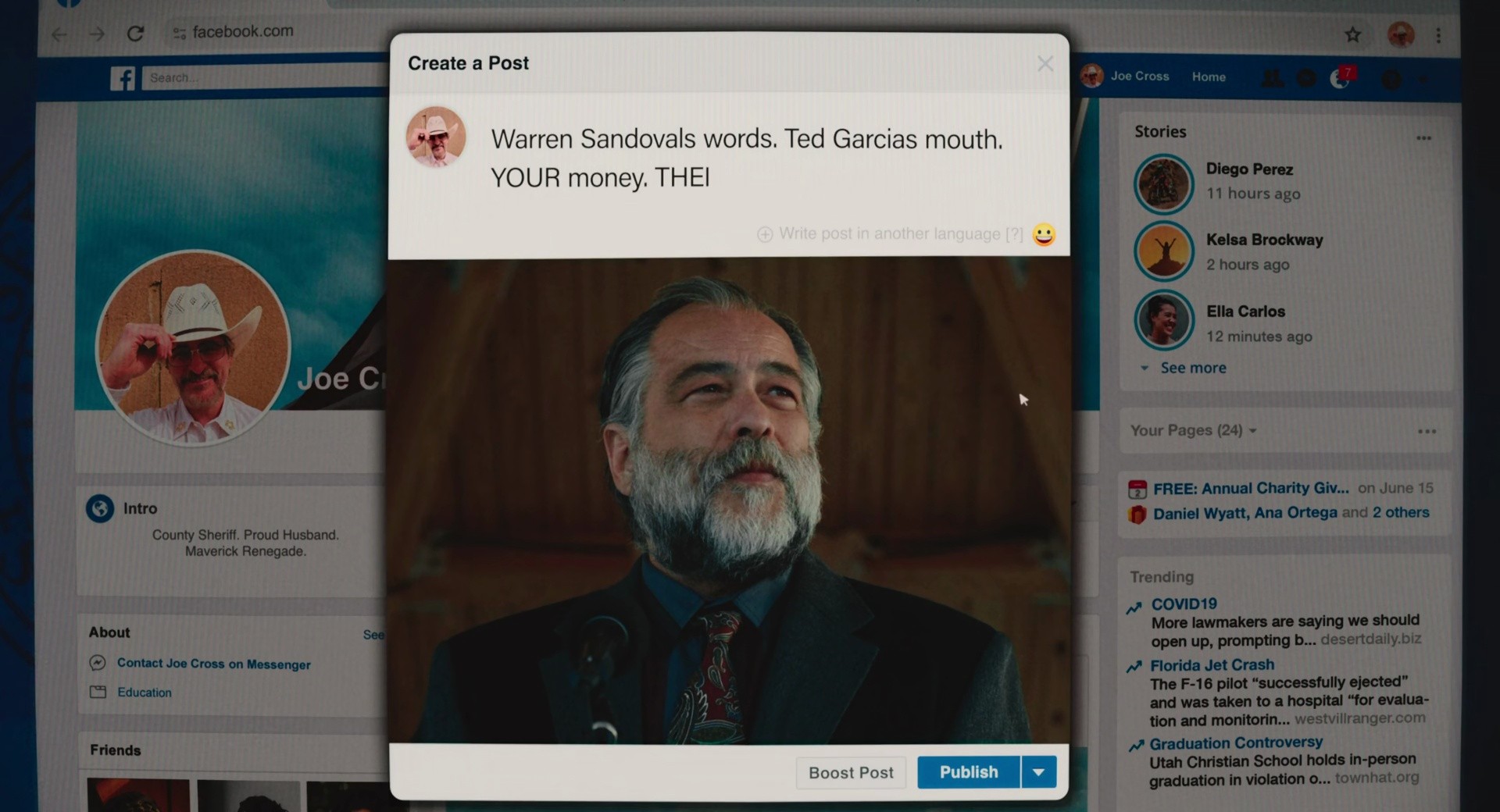
Task: Close the Create a Post dialog
Action: click(1045, 64)
